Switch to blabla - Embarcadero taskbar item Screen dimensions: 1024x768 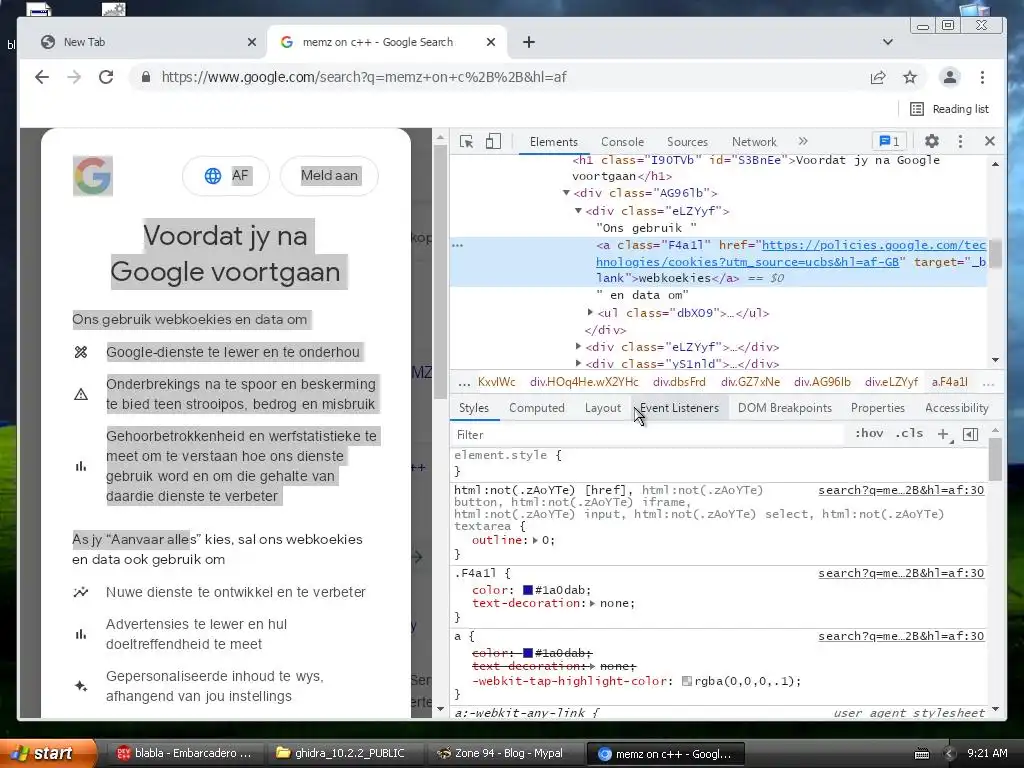coord(184,754)
